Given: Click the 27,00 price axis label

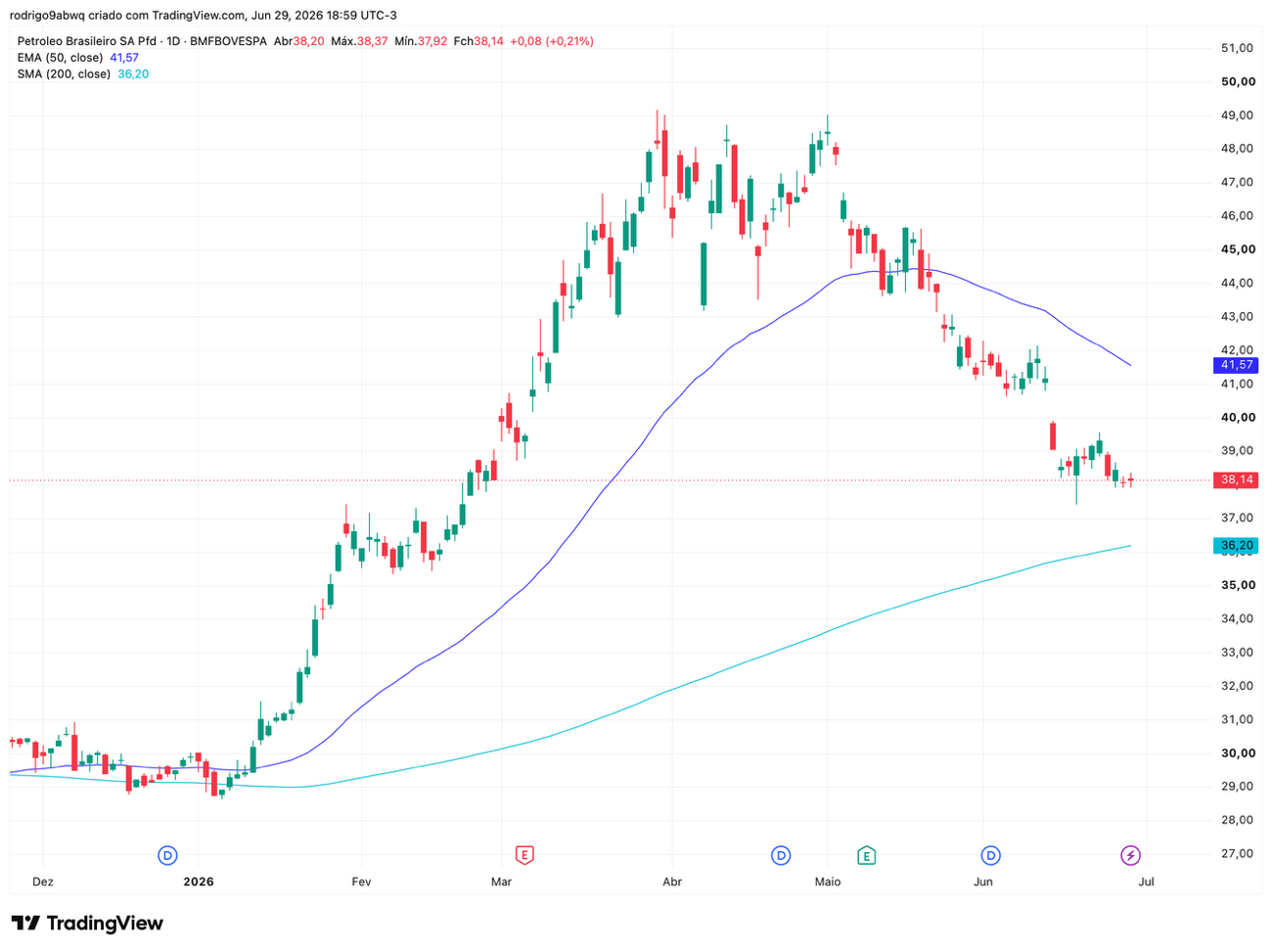Looking at the screenshot, I should pos(1238,853).
